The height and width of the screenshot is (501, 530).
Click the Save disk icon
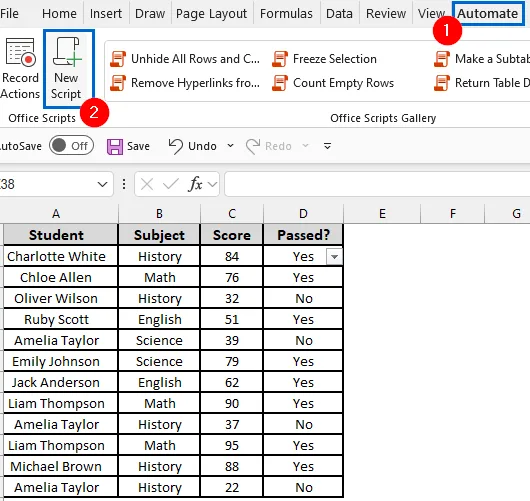coord(115,146)
